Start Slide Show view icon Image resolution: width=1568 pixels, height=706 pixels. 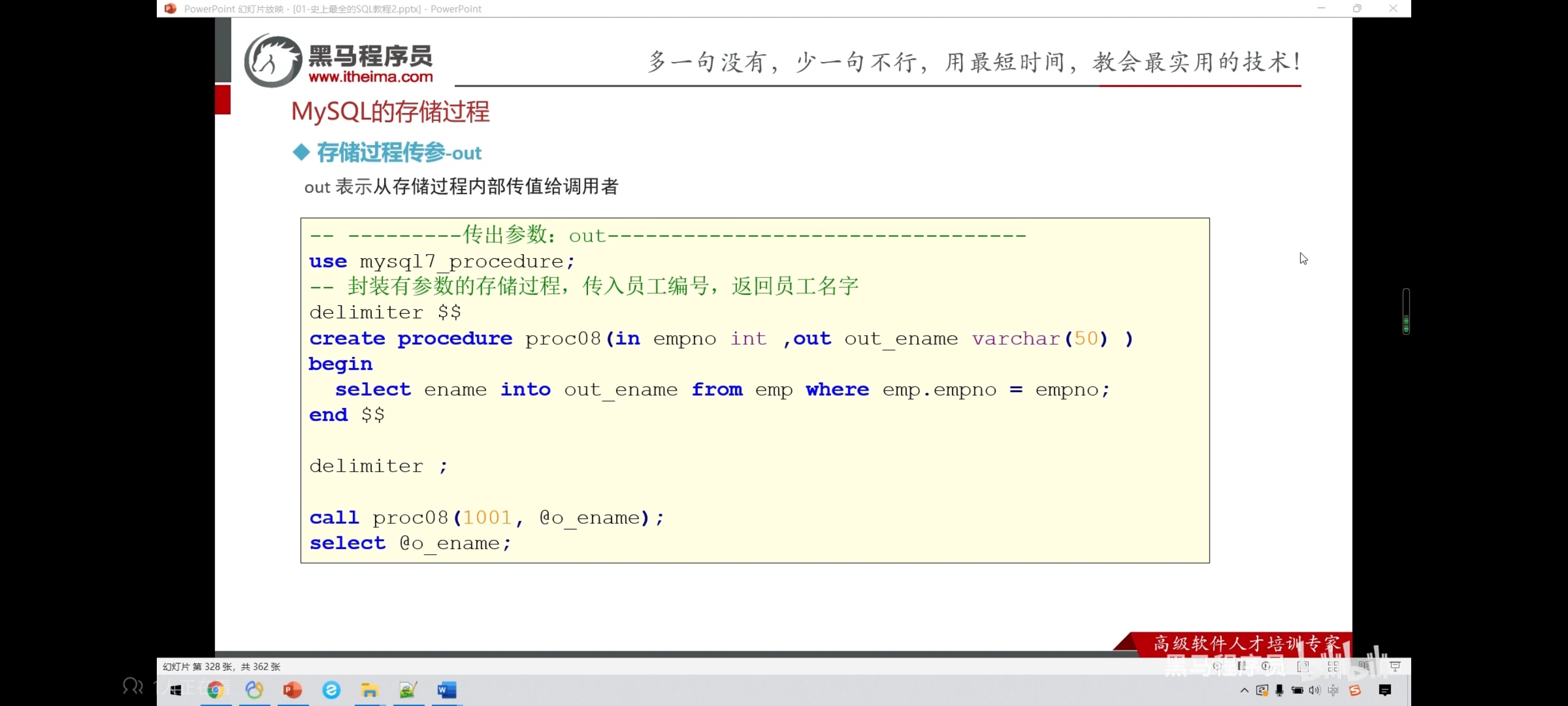(1395, 666)
